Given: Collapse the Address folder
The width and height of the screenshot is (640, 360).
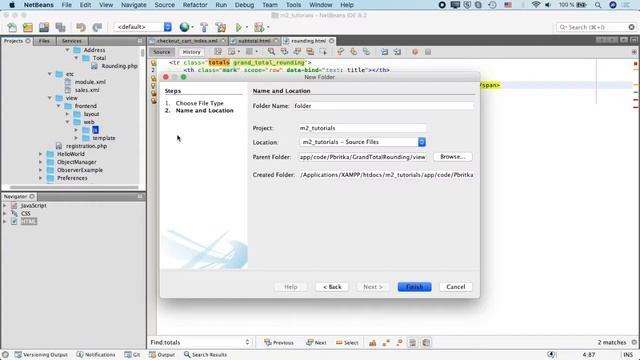Looking at the screenshot, I should [x=67, y=50].
